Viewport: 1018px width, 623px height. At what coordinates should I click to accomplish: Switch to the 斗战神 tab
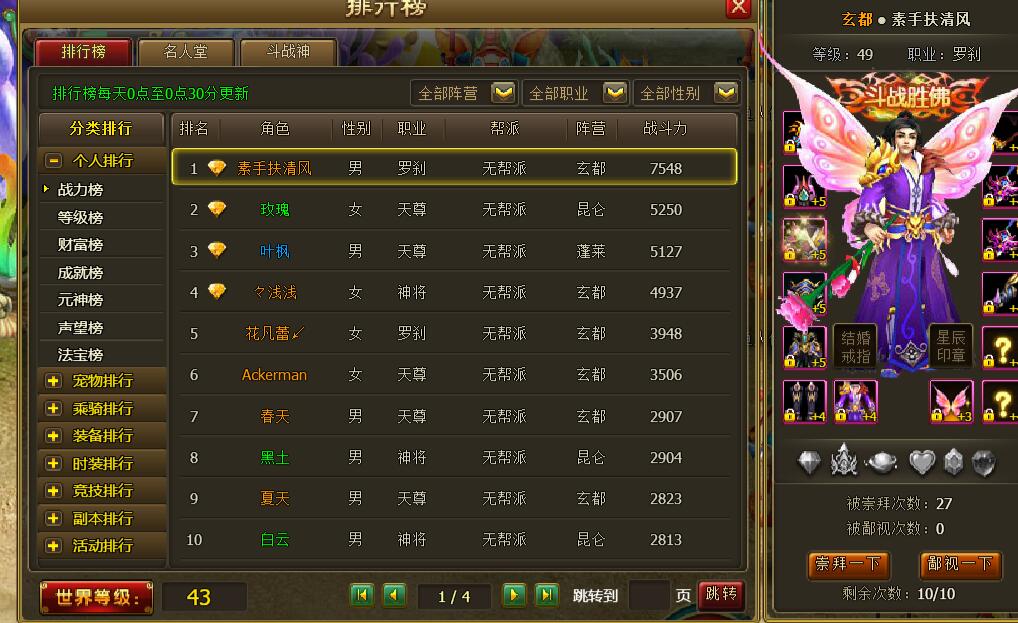[288, 52]
